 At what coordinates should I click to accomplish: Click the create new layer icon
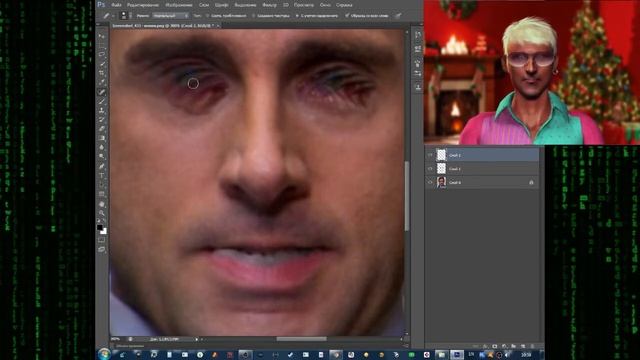coord(523,346)
